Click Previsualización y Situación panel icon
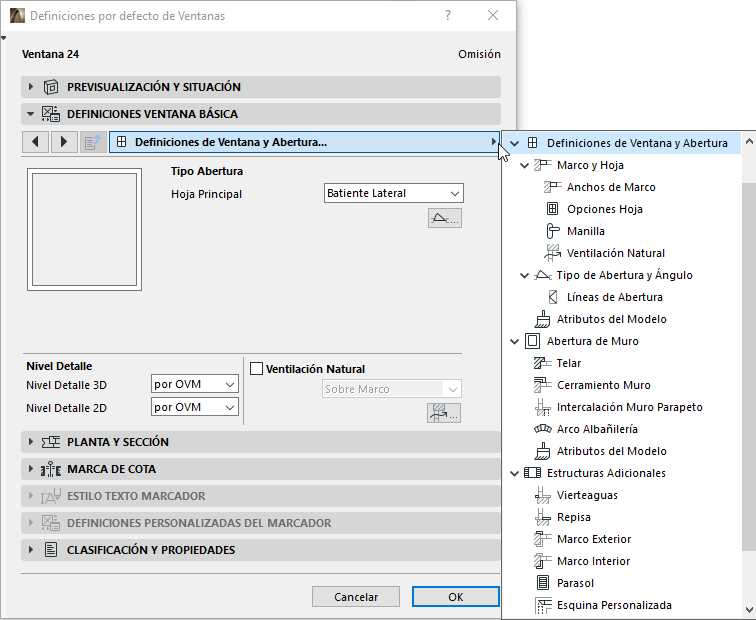Image resolution: width=756 pixels, height=620 pixels. click(51, 87)
